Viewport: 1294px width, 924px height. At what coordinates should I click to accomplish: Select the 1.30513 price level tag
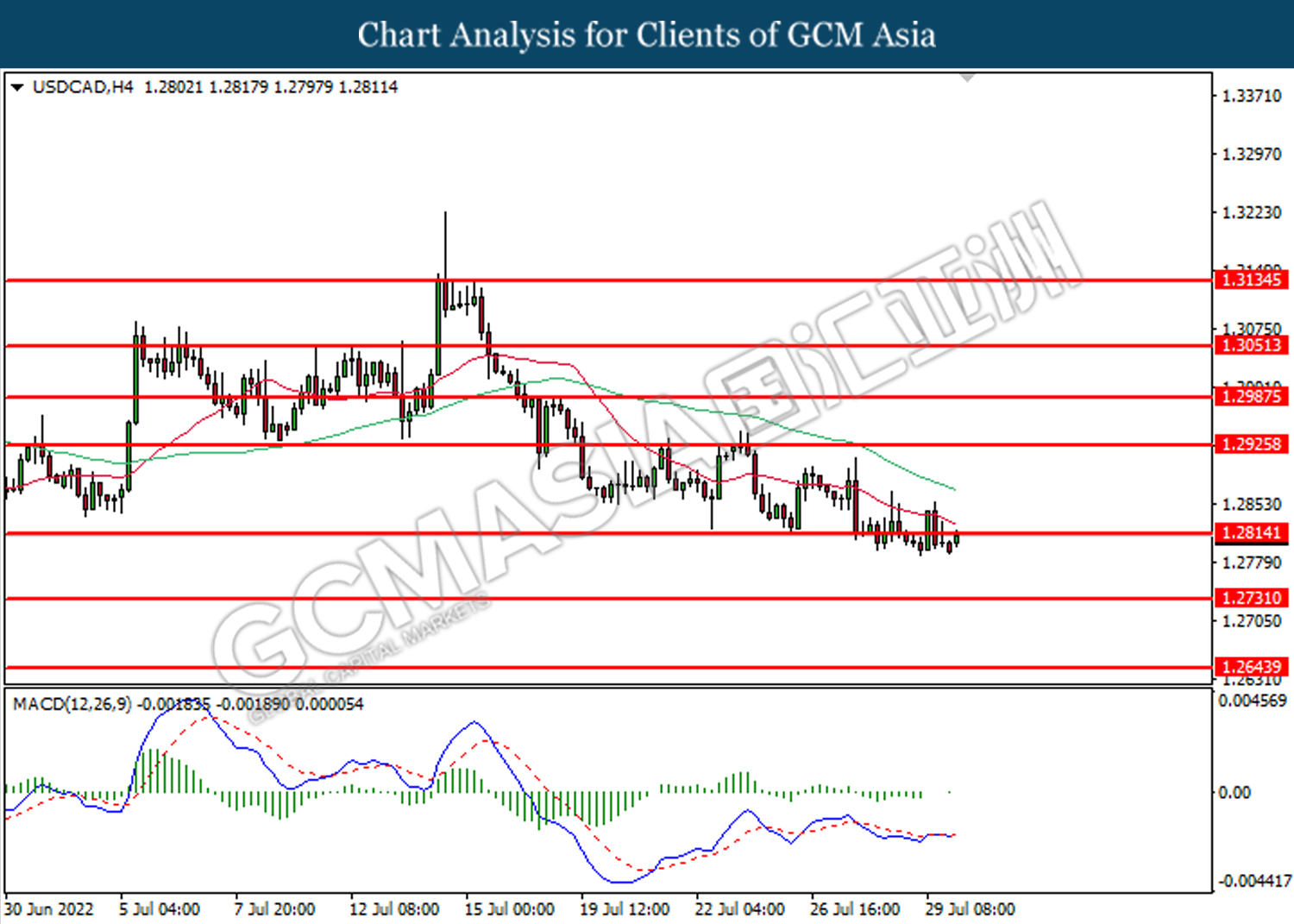(1252, 345)
